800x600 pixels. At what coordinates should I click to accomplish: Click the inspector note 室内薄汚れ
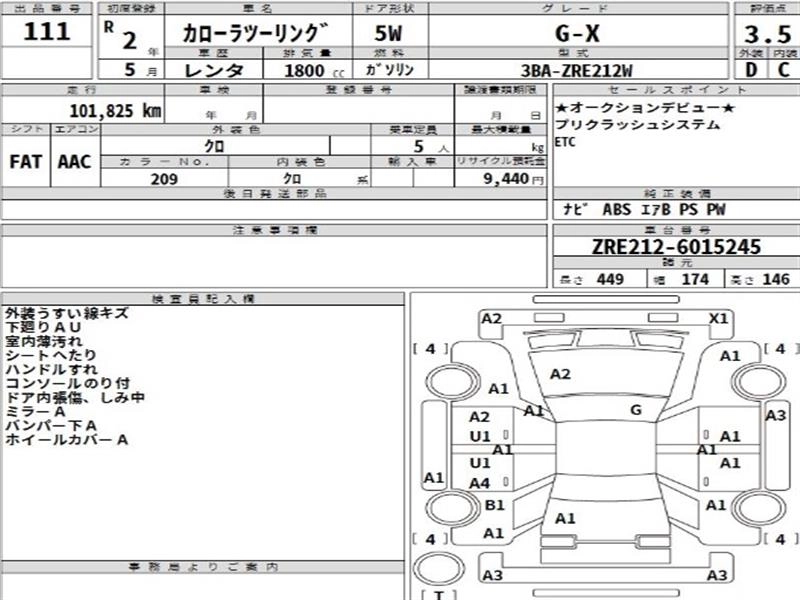point(44,341)
